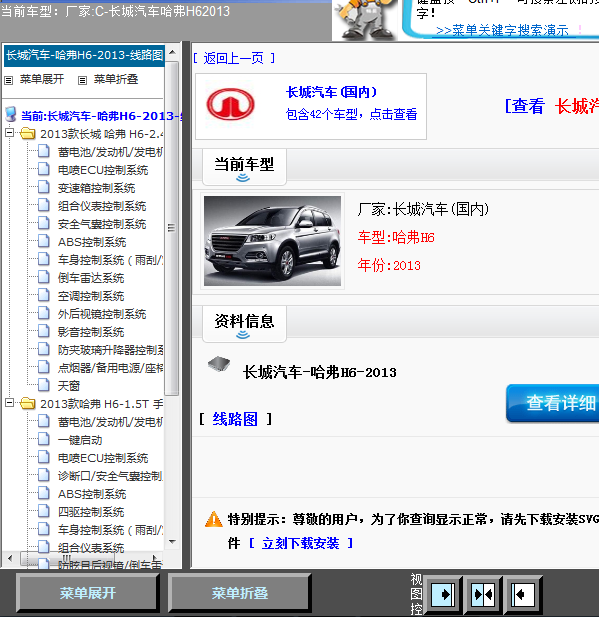The height and width of the screenshot is (617, 599).
Task: Click the mechanic cartoon mascot image
Action: coord(365,20)
